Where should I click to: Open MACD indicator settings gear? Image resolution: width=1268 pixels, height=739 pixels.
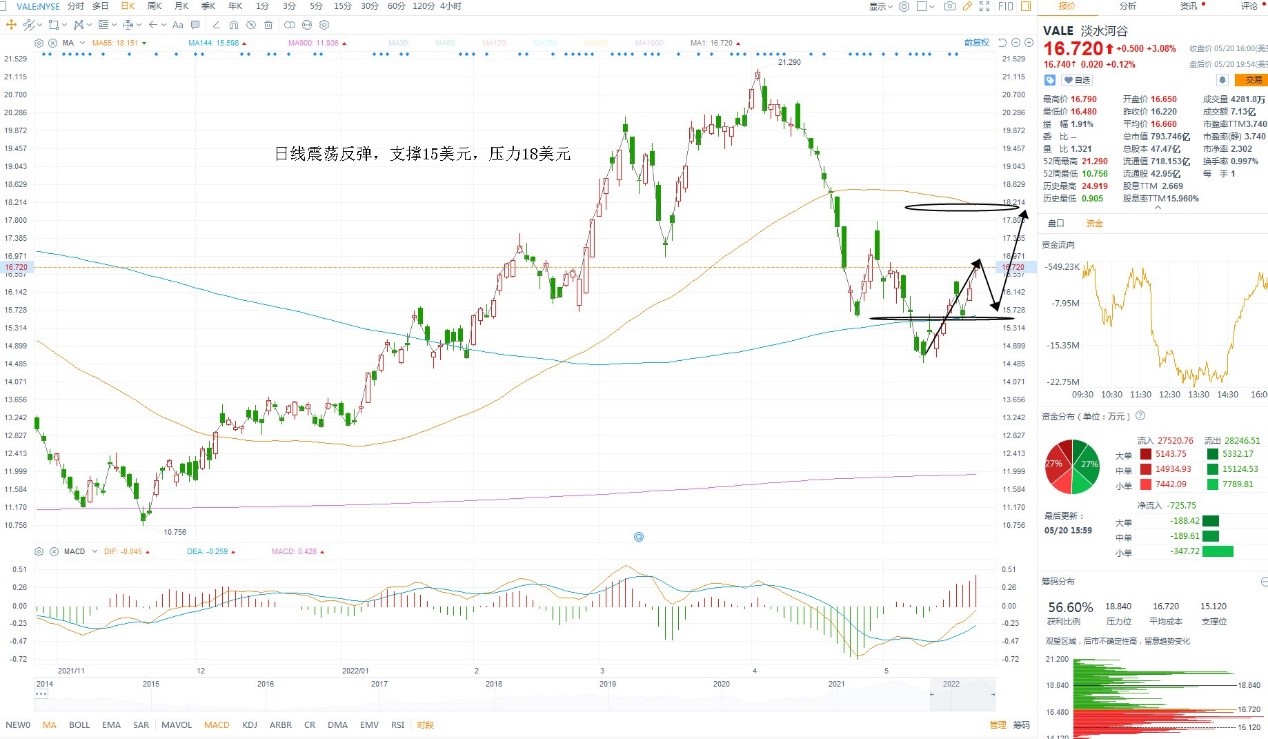[x=38, y=551]
